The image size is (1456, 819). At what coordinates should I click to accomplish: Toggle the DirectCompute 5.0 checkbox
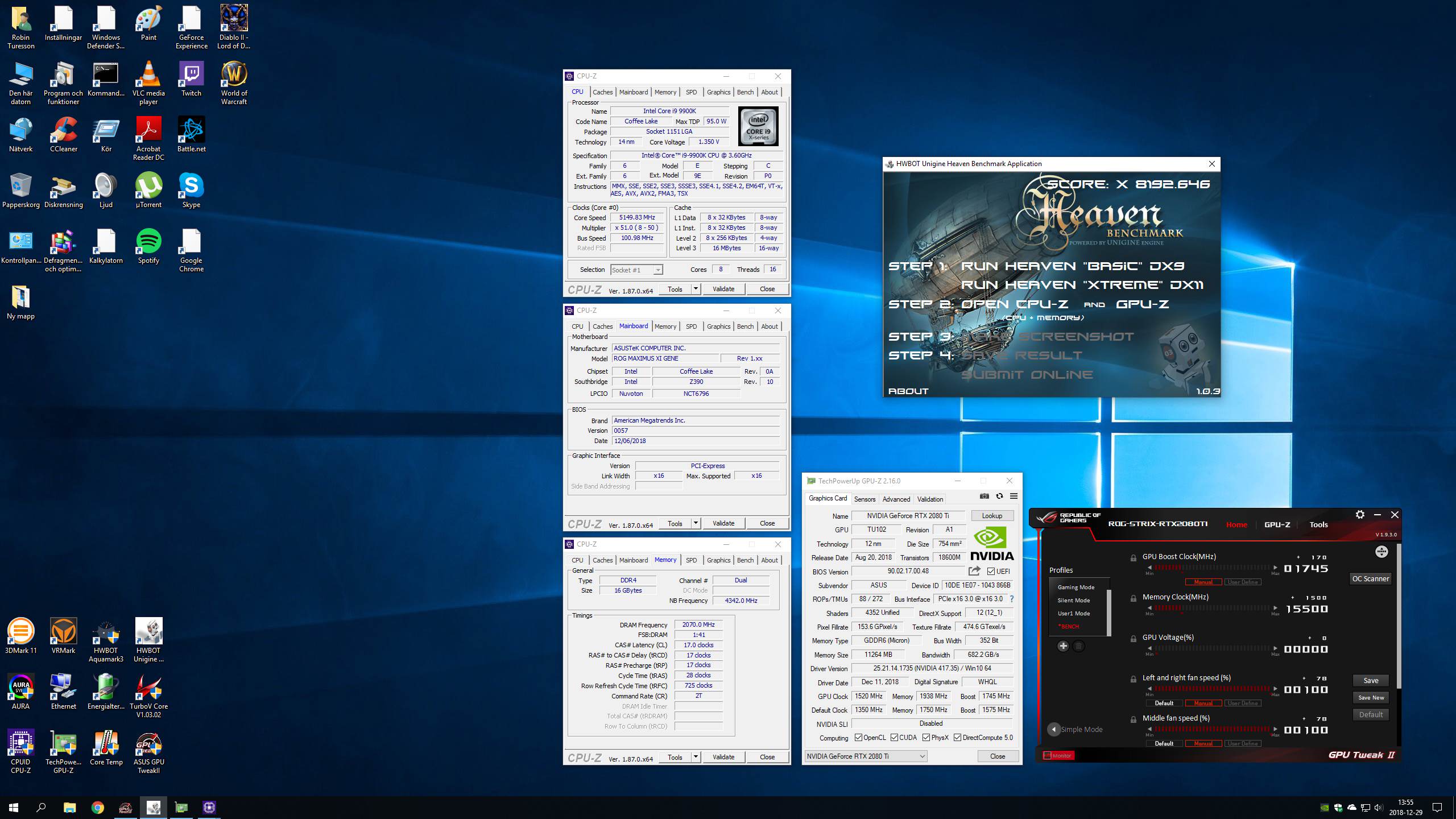click(957, 738)
